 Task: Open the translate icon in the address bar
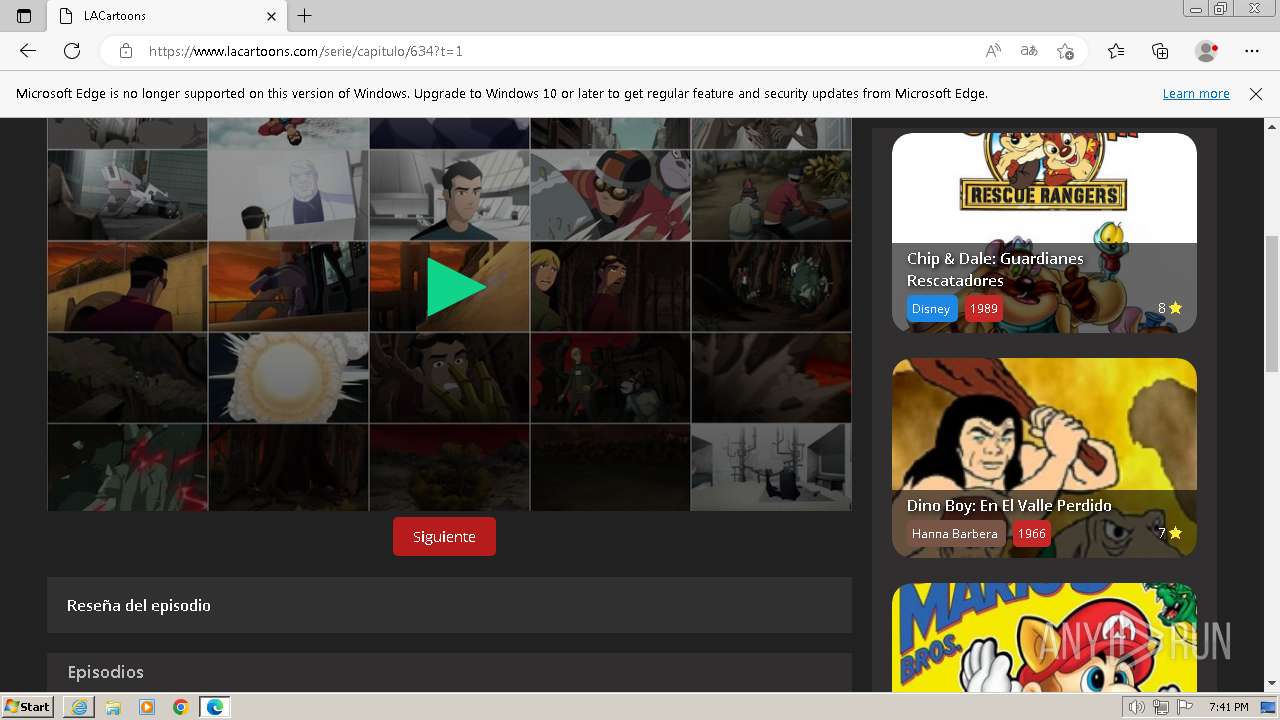[1029, 51]
